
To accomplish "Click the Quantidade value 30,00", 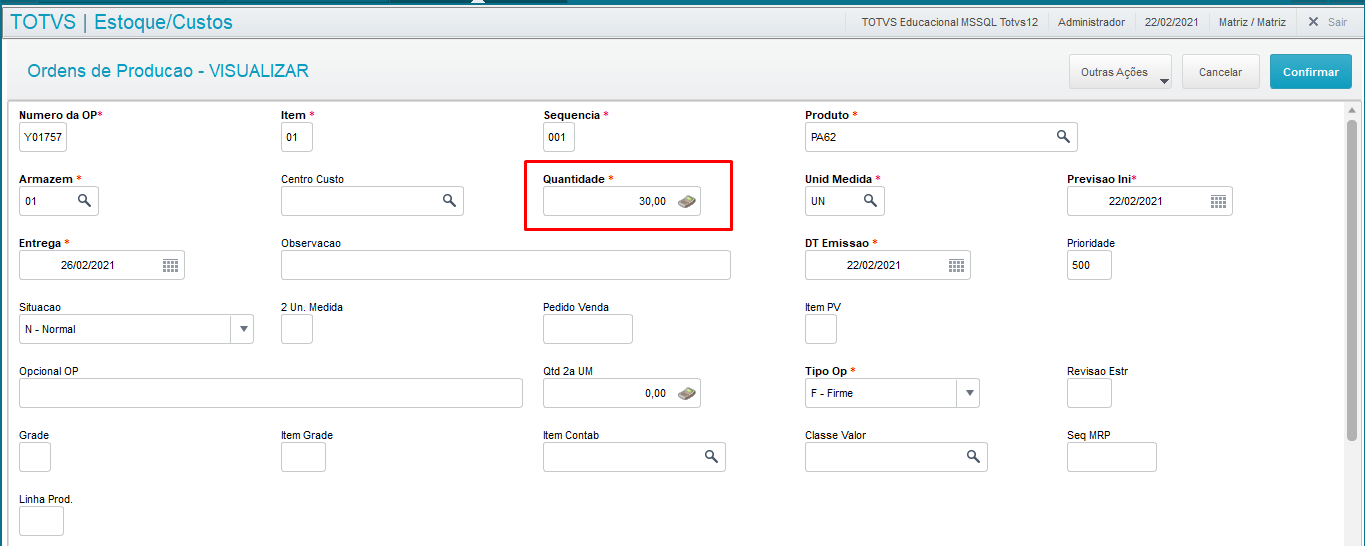I will (652, 201).
